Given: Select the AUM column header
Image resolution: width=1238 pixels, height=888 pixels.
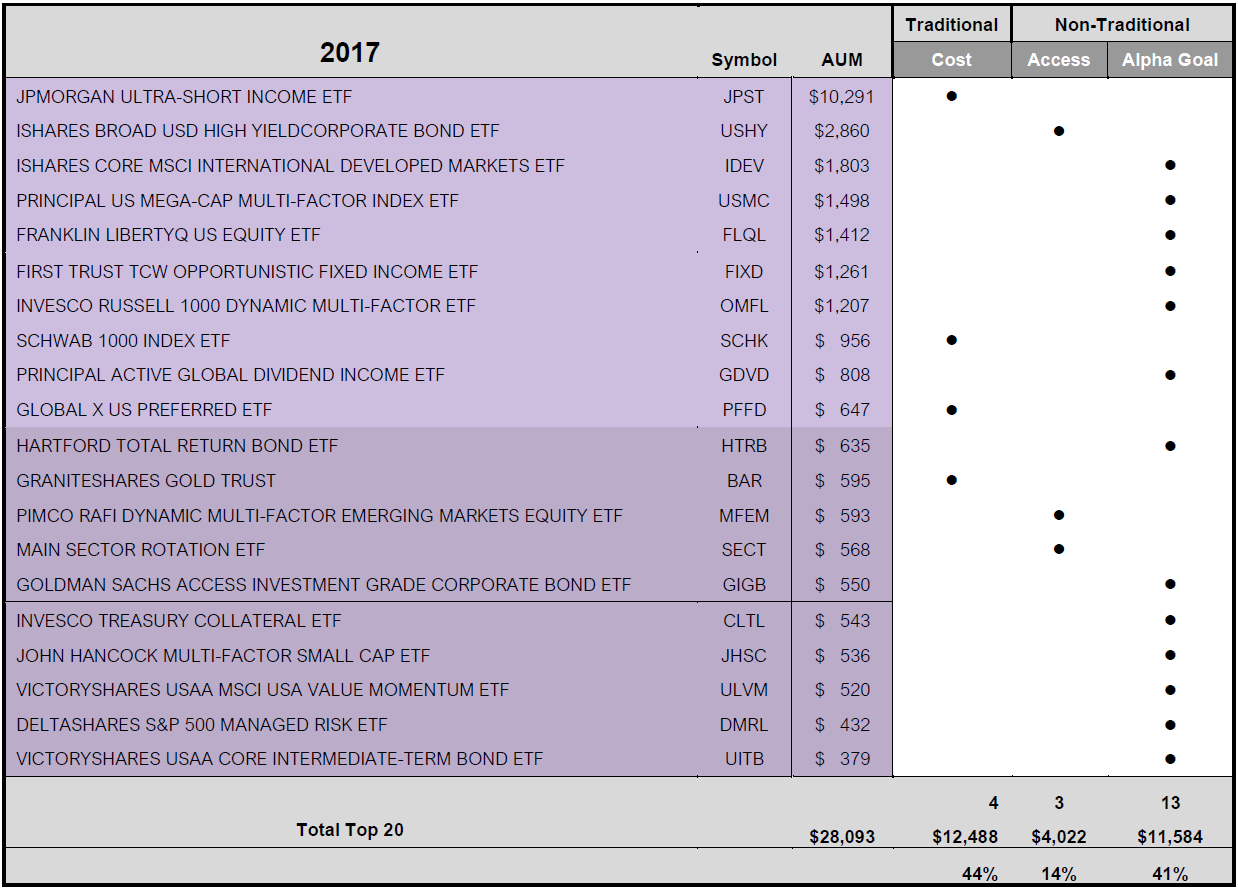Looking at the screenshot, I should (x=841, y=60).
